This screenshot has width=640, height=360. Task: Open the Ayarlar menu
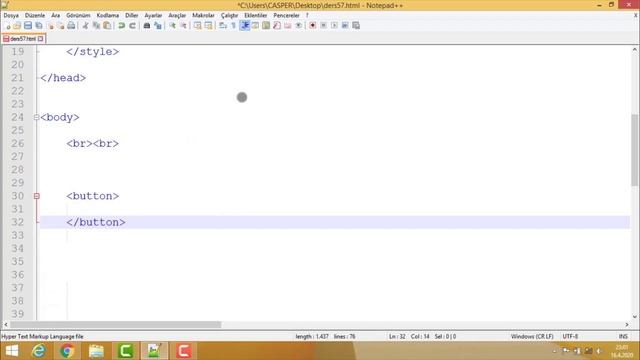tap(153, 16)
